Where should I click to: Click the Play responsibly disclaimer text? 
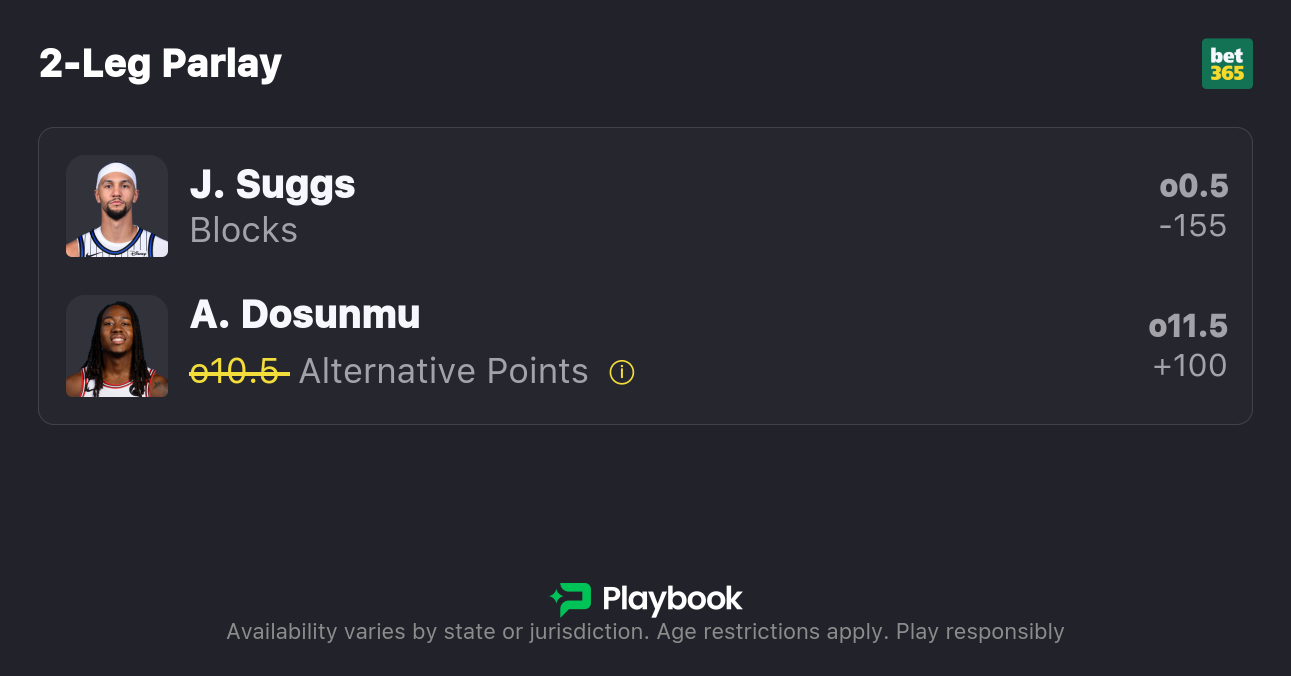[980, 632]
